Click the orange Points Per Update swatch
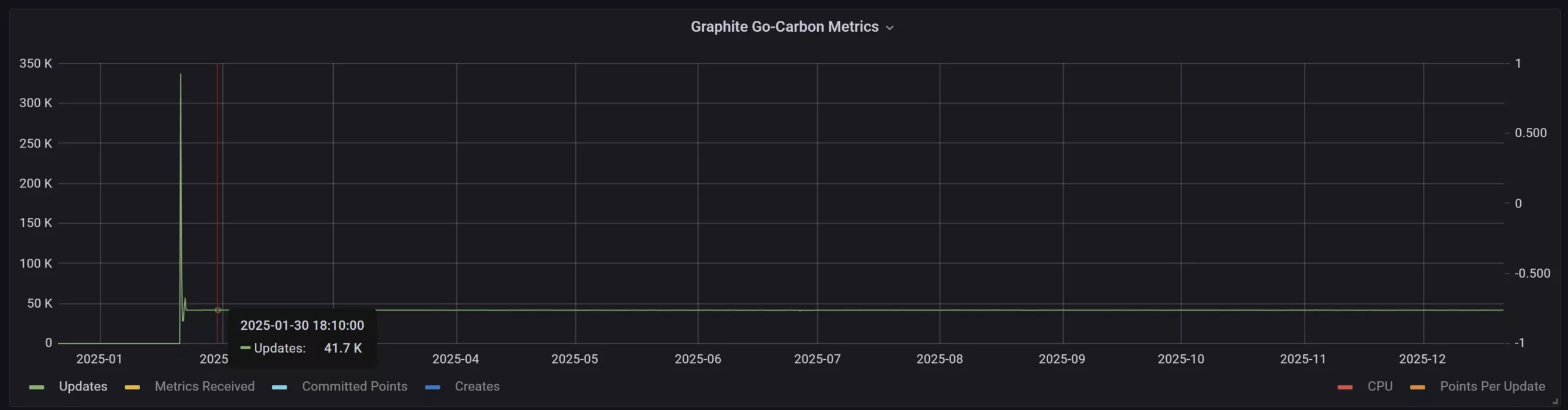 (x=1417, y=387)
